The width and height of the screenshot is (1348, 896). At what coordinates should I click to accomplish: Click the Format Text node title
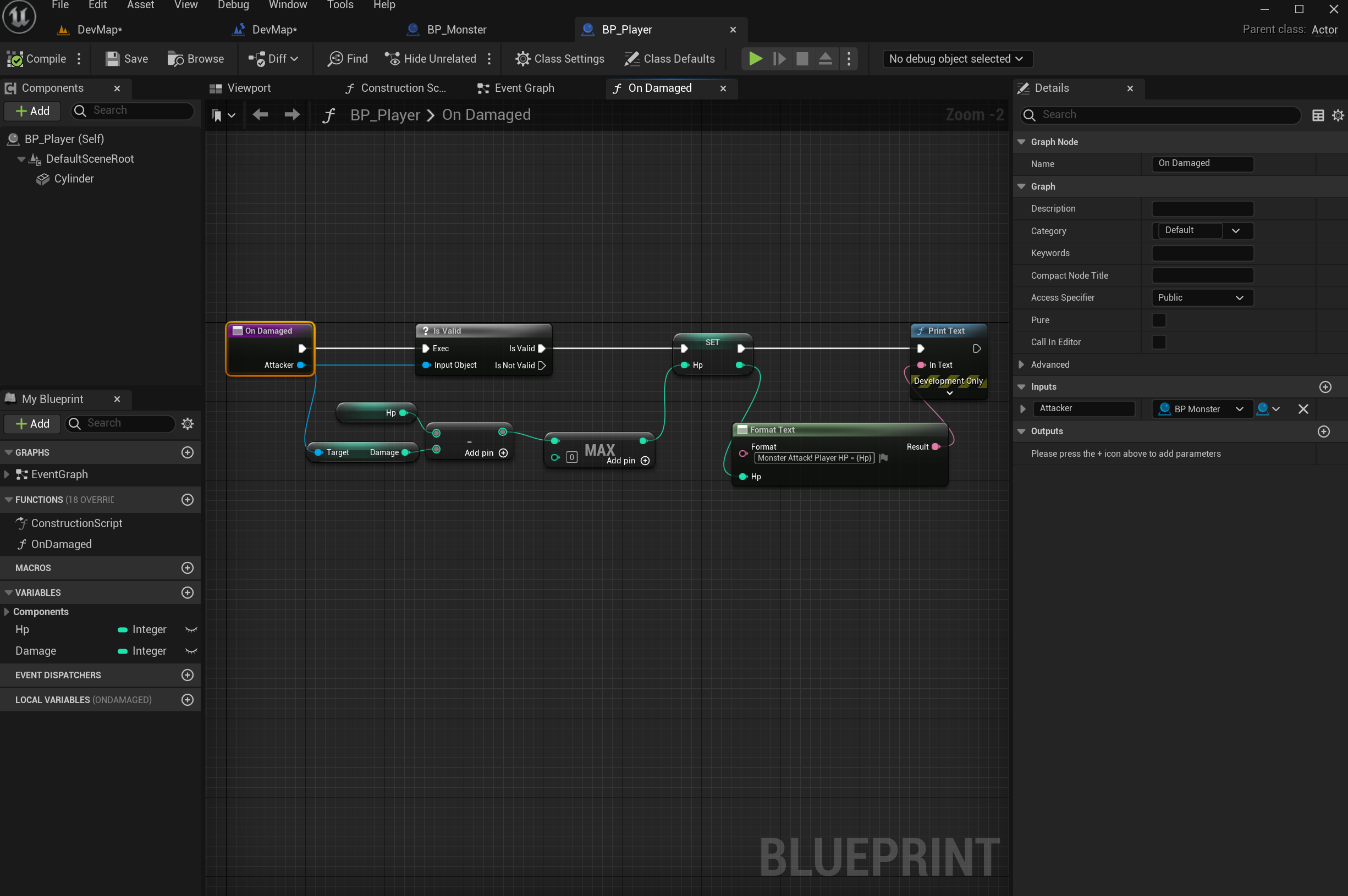tap(772, 430)
